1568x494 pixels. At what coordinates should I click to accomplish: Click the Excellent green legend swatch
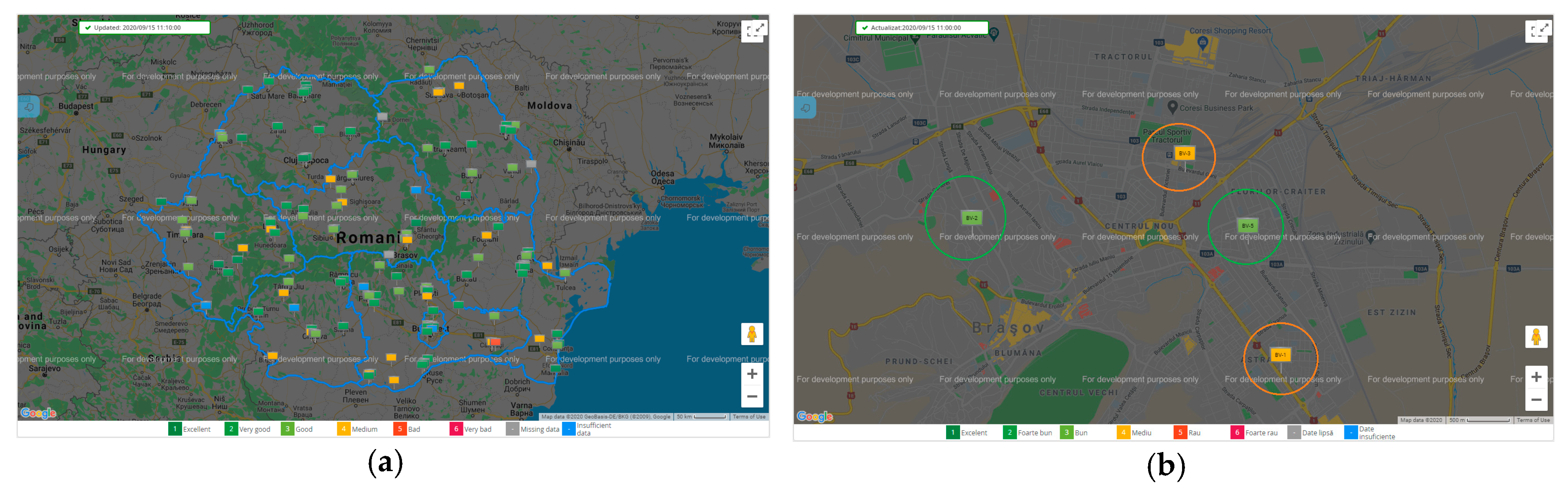pyautogui.click(x=175, y=429)
